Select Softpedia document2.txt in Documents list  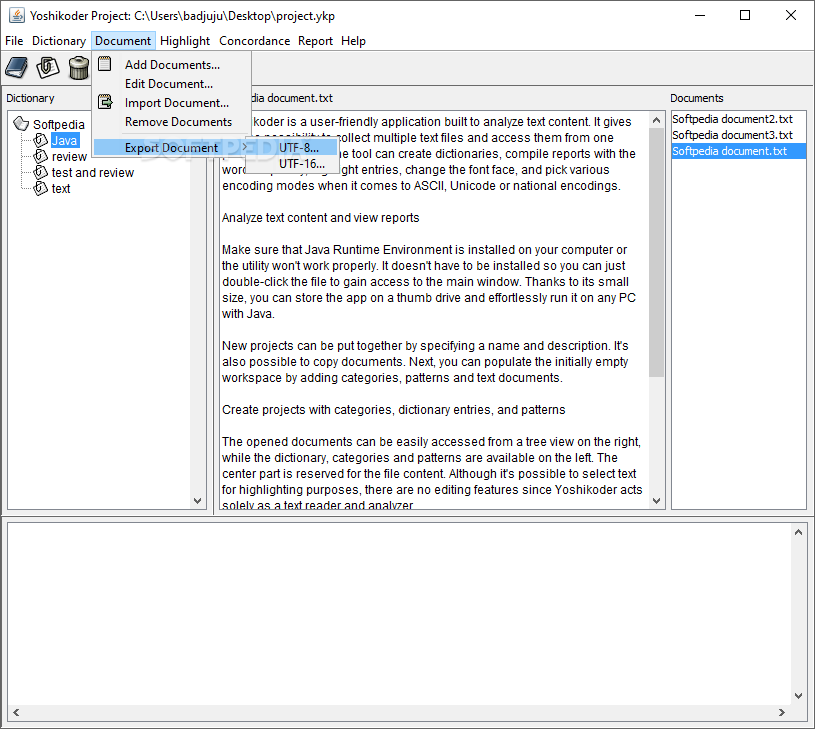click(x=738, y=119)
